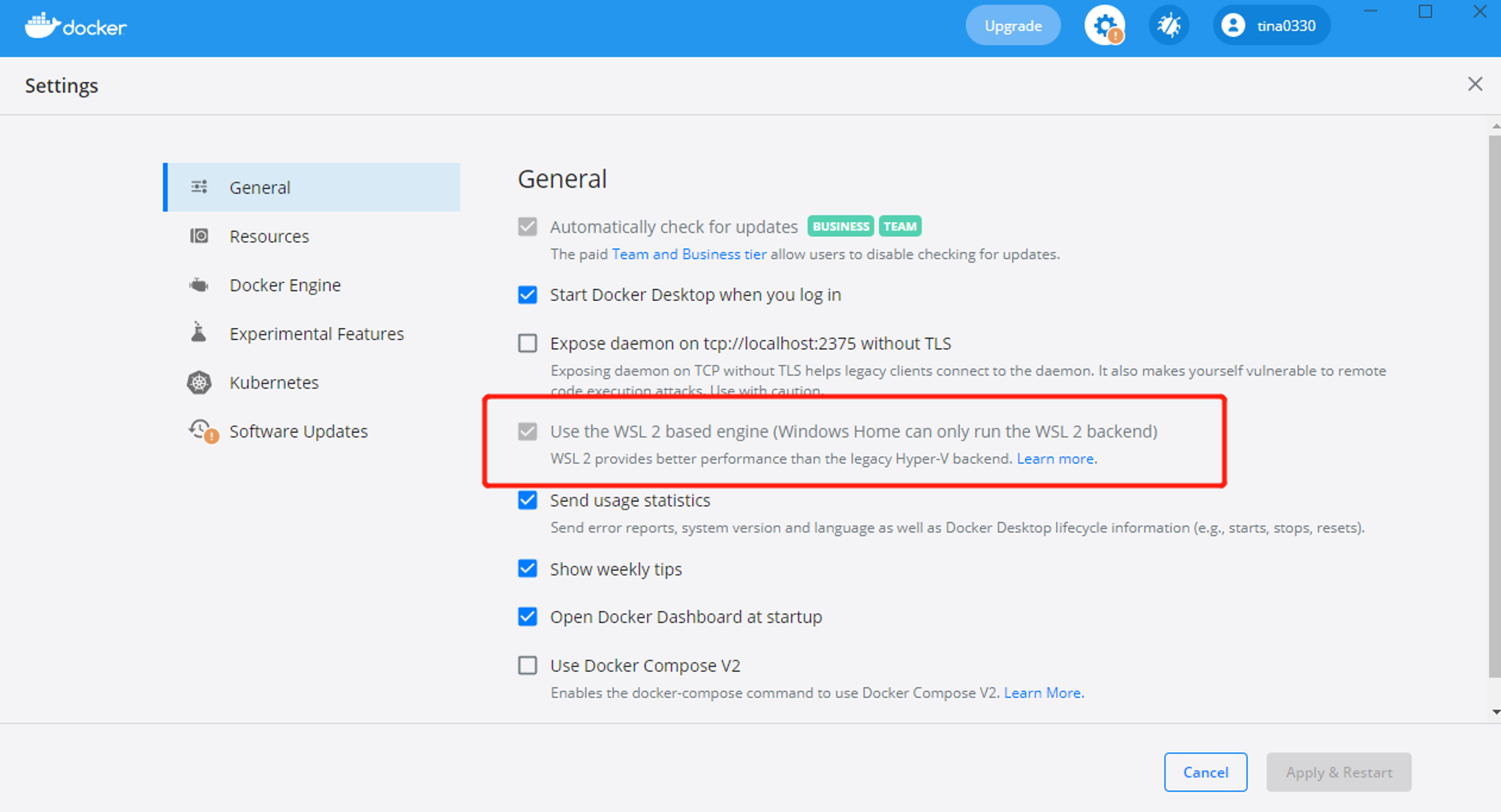The height and width of the screenshot is (812, 1501).
Task: Click the Docker Engine whale icon
Action: [199, 285]
